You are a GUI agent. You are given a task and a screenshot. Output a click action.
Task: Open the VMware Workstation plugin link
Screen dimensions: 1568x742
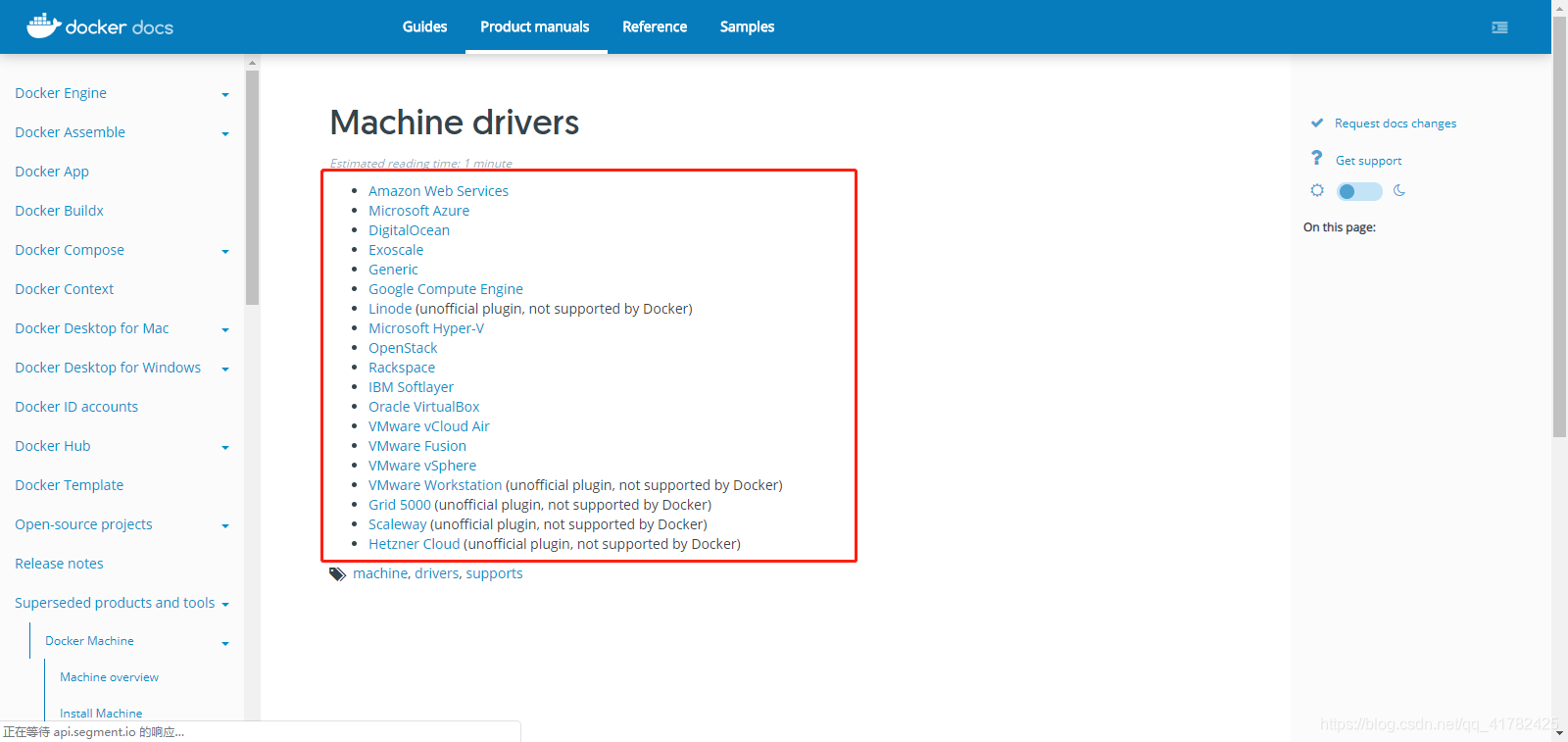coord(435,485)
